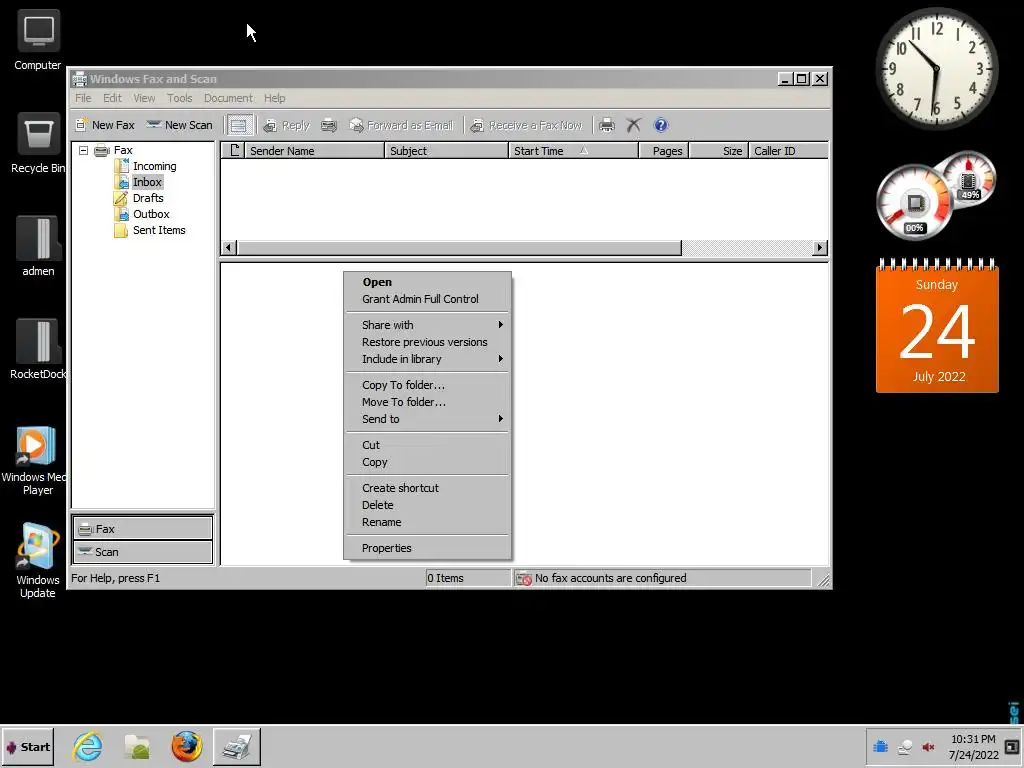Open the Edit menu
This screenshot has width=1024, height=768.
pos(112,98)
